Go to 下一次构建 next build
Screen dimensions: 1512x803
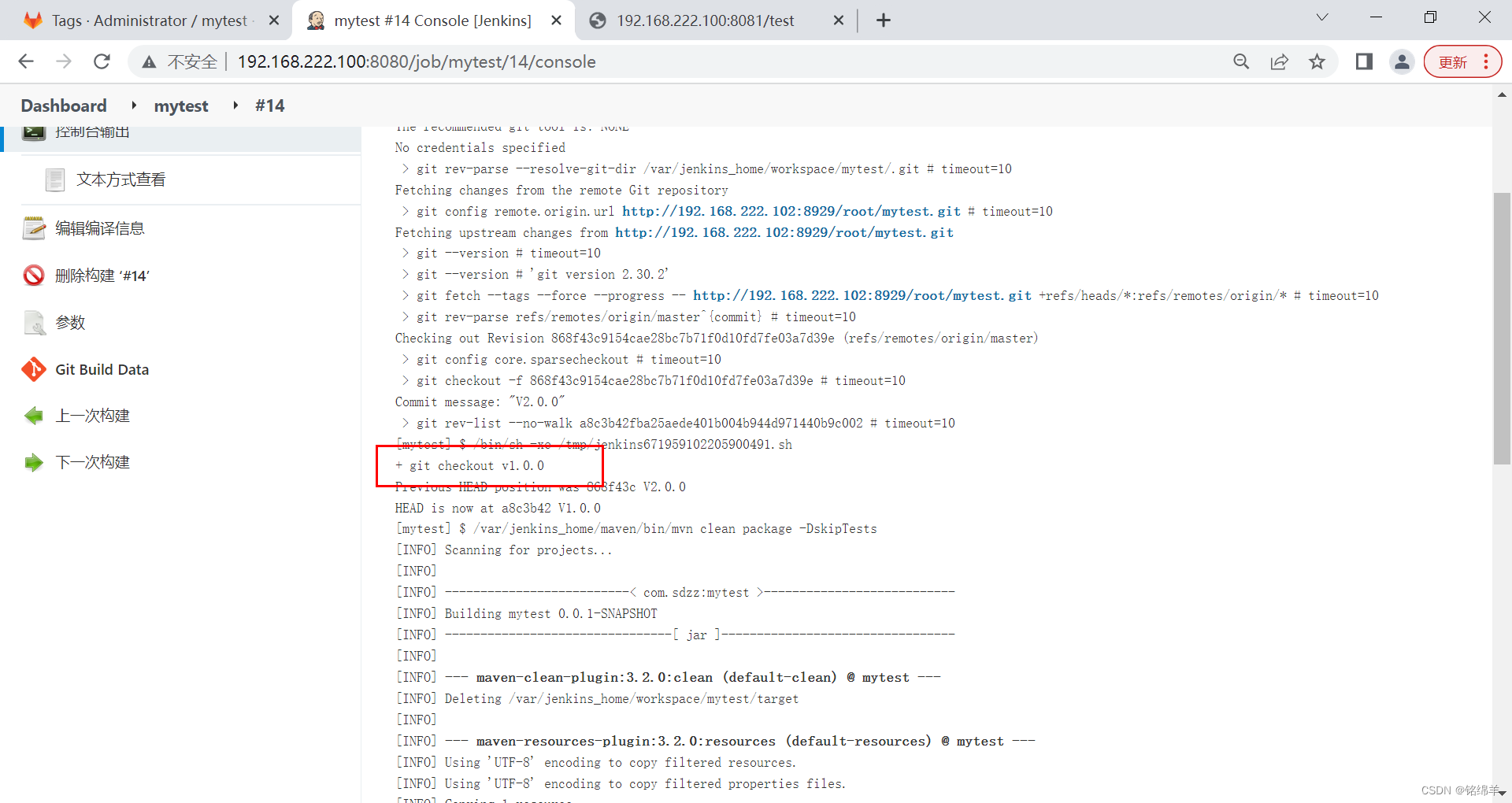coord(92,462)
